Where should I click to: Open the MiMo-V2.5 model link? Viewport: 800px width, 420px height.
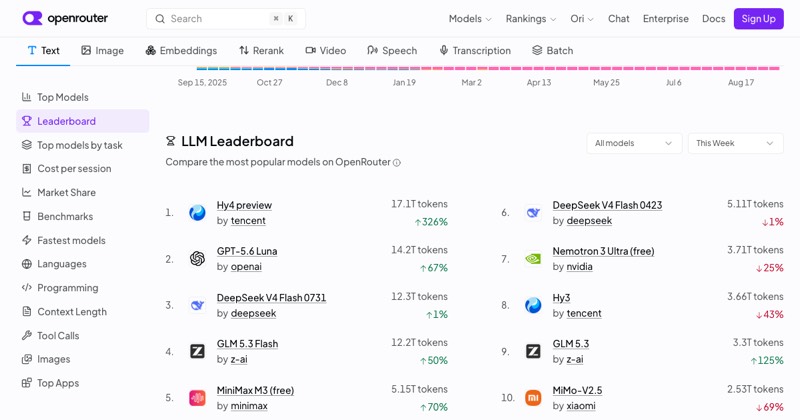tap(577, 390)
